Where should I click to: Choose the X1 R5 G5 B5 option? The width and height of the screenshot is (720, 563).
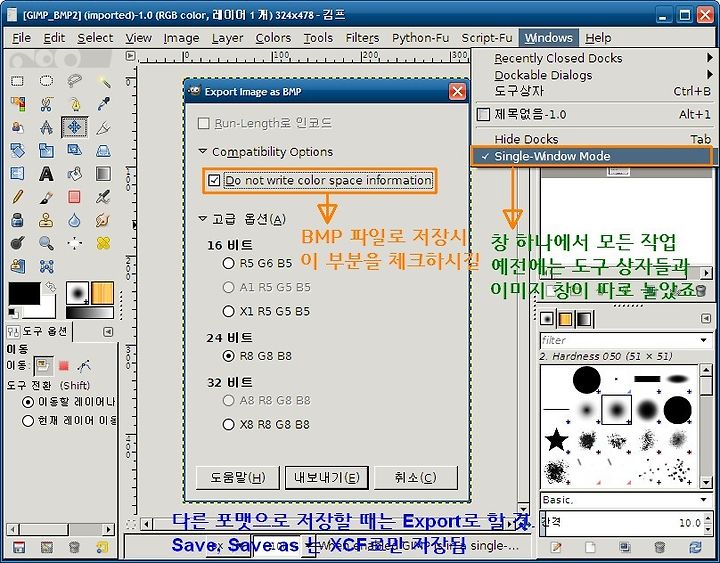click(x=266, y=311)
